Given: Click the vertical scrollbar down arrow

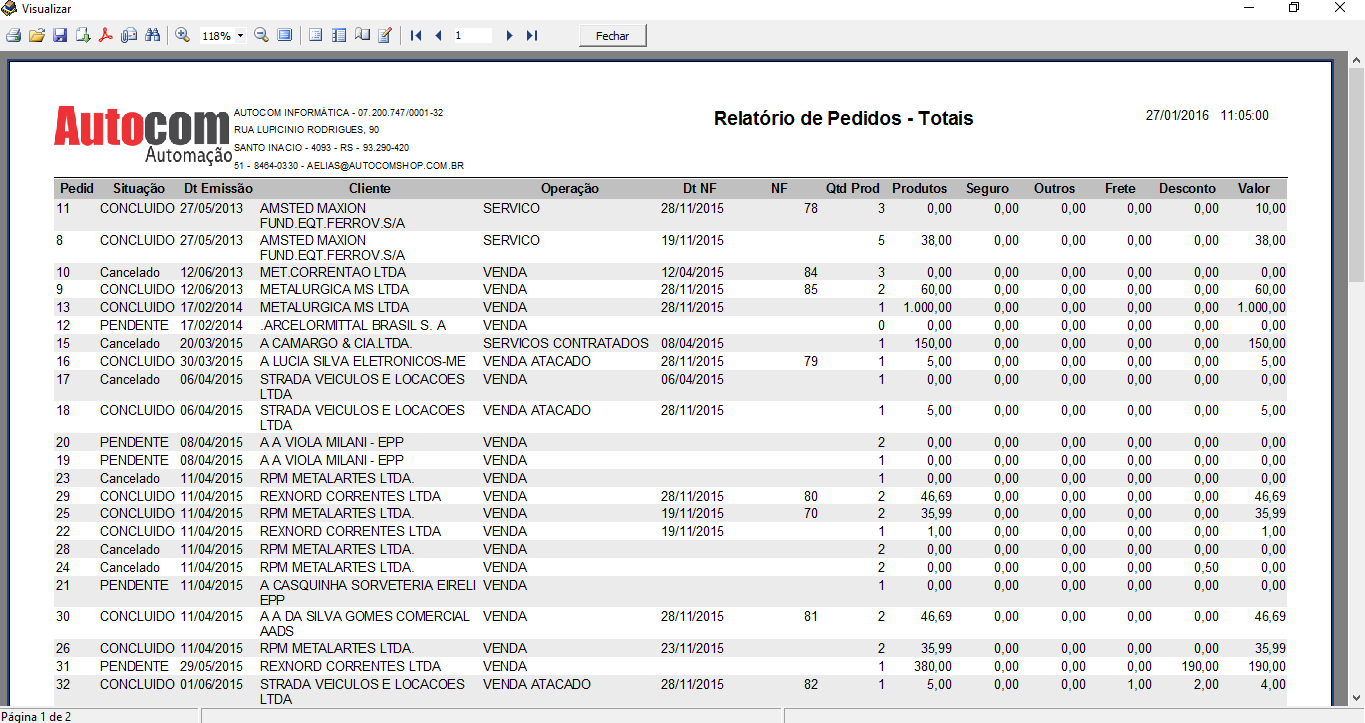Looking at the screenshot, I should [1356, 698].
